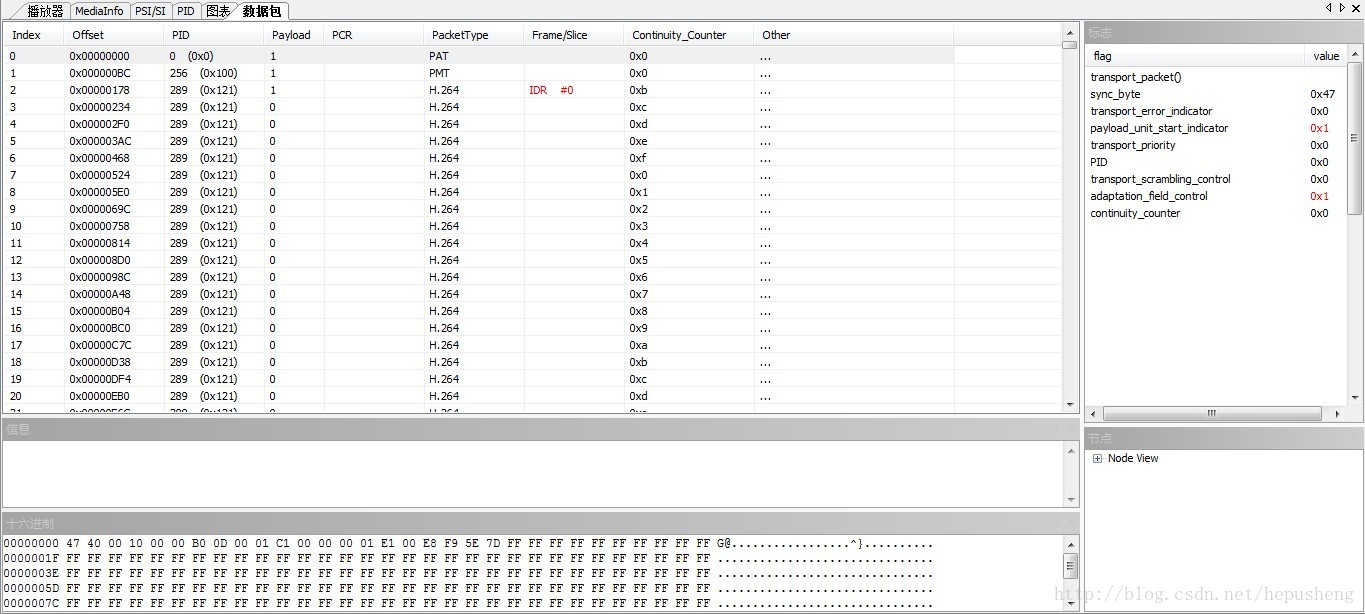Click the value column header in the flag panel

(x=1325, y=56)
